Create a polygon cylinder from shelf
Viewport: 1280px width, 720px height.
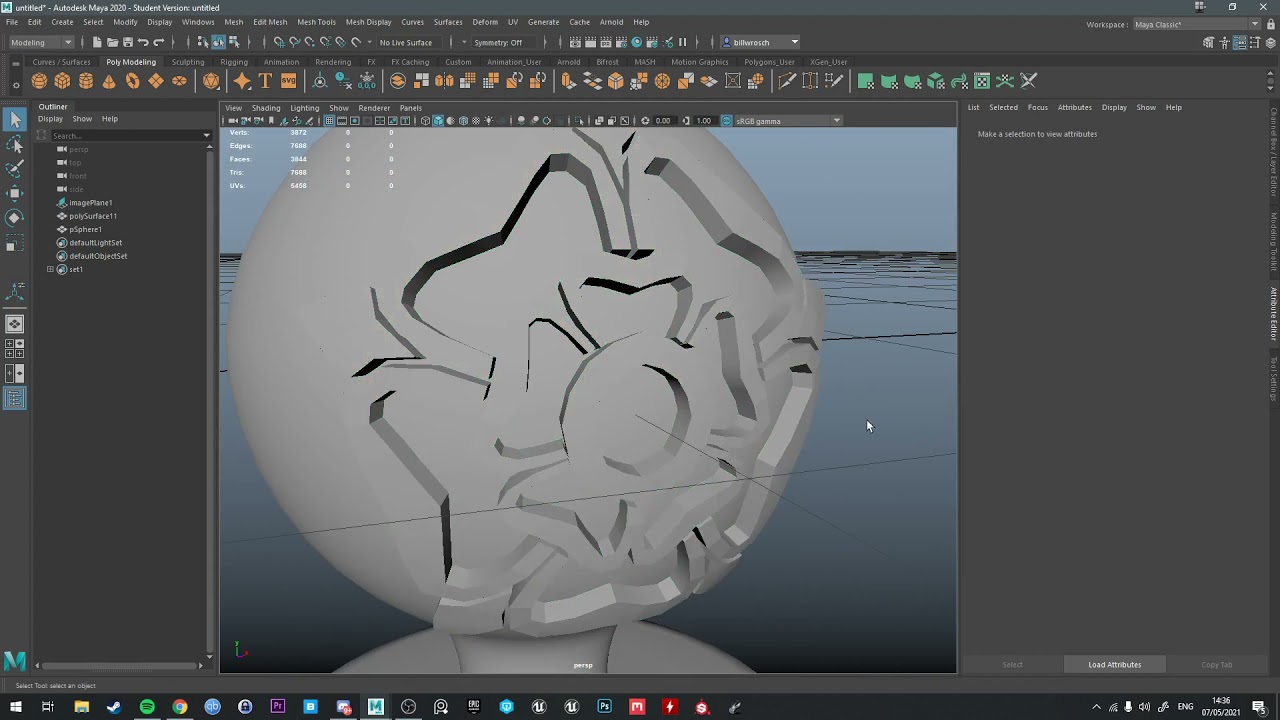[86, 81]
